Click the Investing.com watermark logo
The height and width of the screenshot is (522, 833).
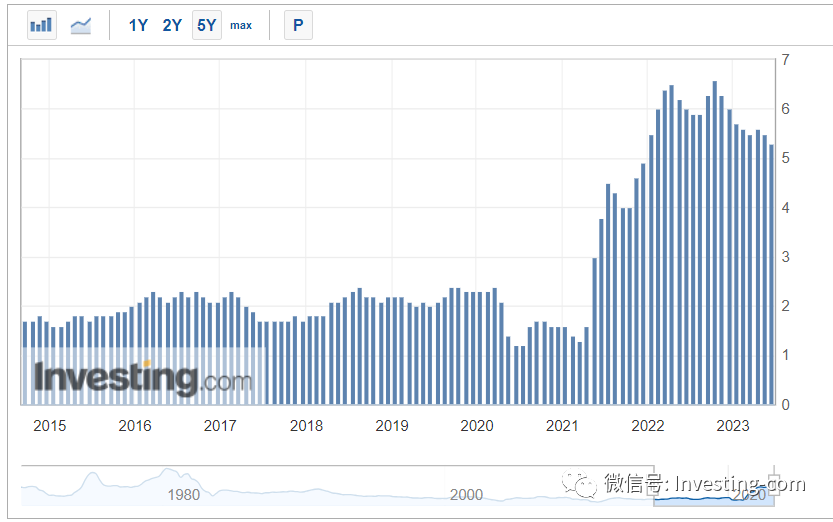[x=143, y=378]
